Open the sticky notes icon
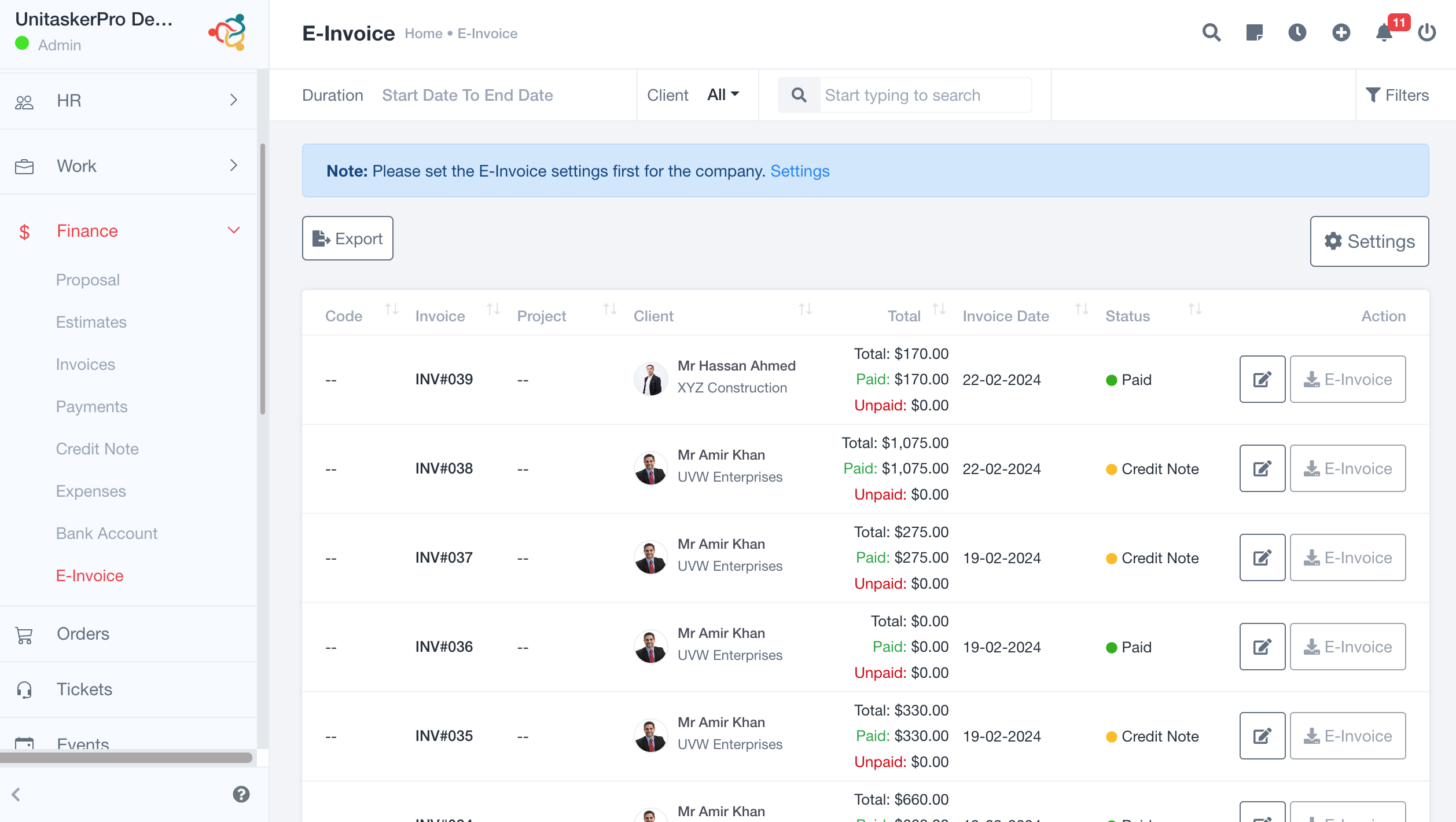 pos(1254,32)
